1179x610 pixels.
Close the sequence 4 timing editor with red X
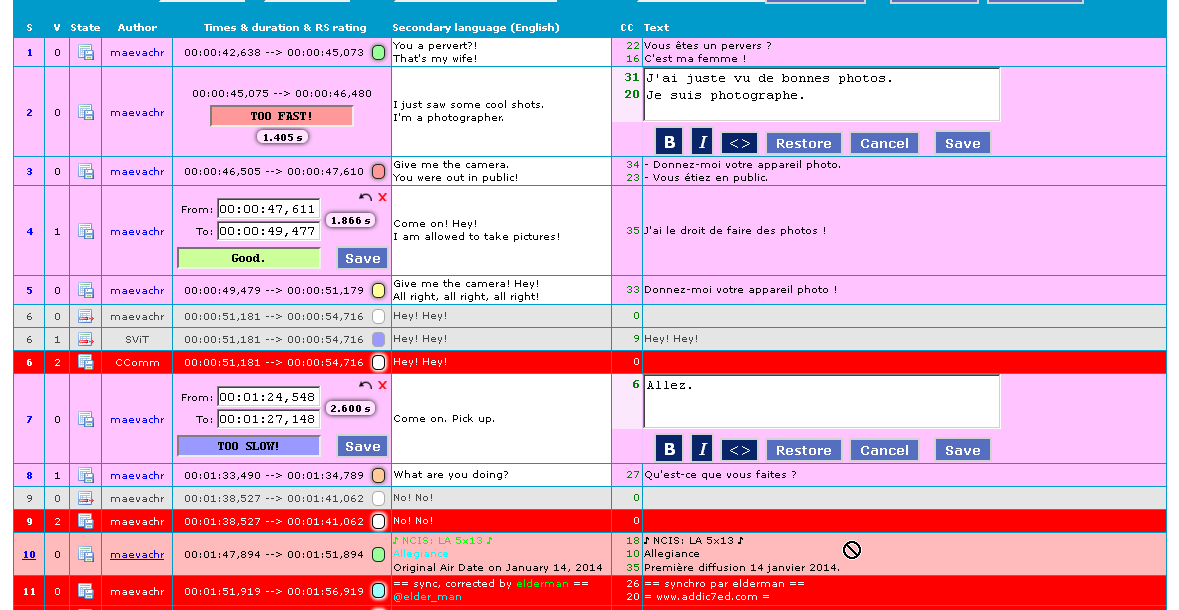pyautogui.click(x=382, y=197)
